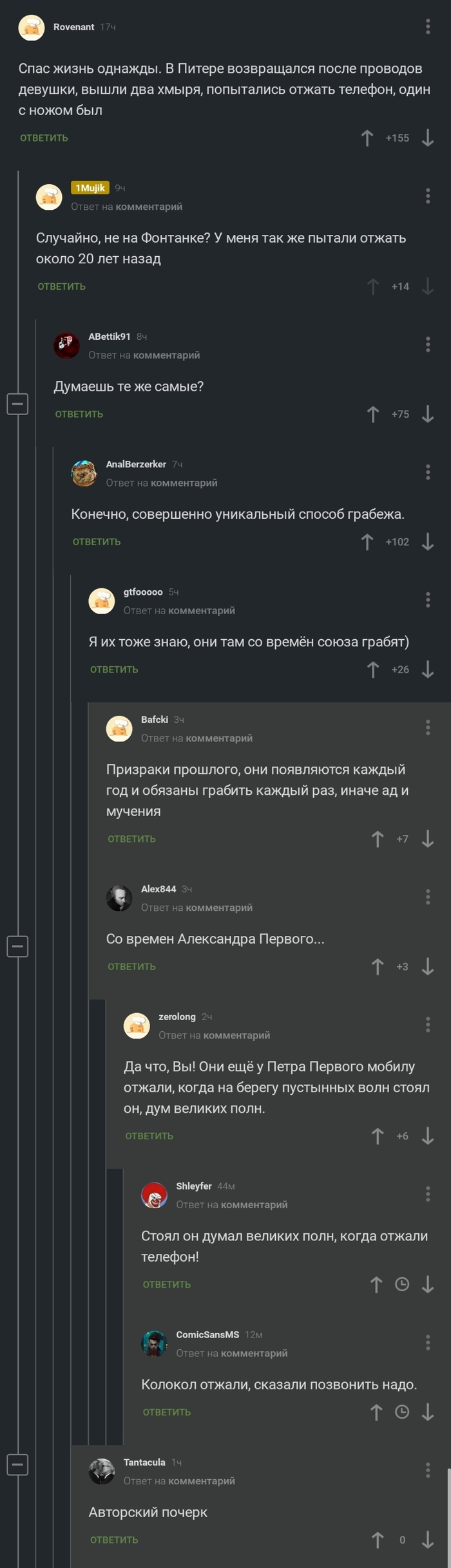Image resolution: width=451 pixels, height=1568 pixels.
Task: Upvote gtfooooo's comment about союз
Action: [x=372, y=669]
